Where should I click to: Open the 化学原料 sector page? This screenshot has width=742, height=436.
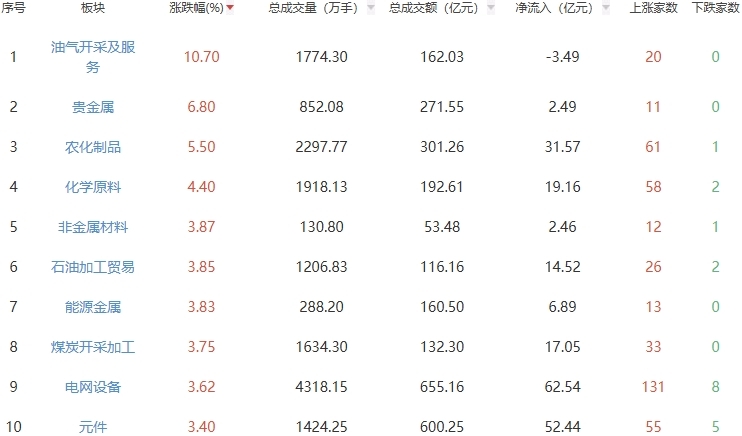click(x=93, y=187)
